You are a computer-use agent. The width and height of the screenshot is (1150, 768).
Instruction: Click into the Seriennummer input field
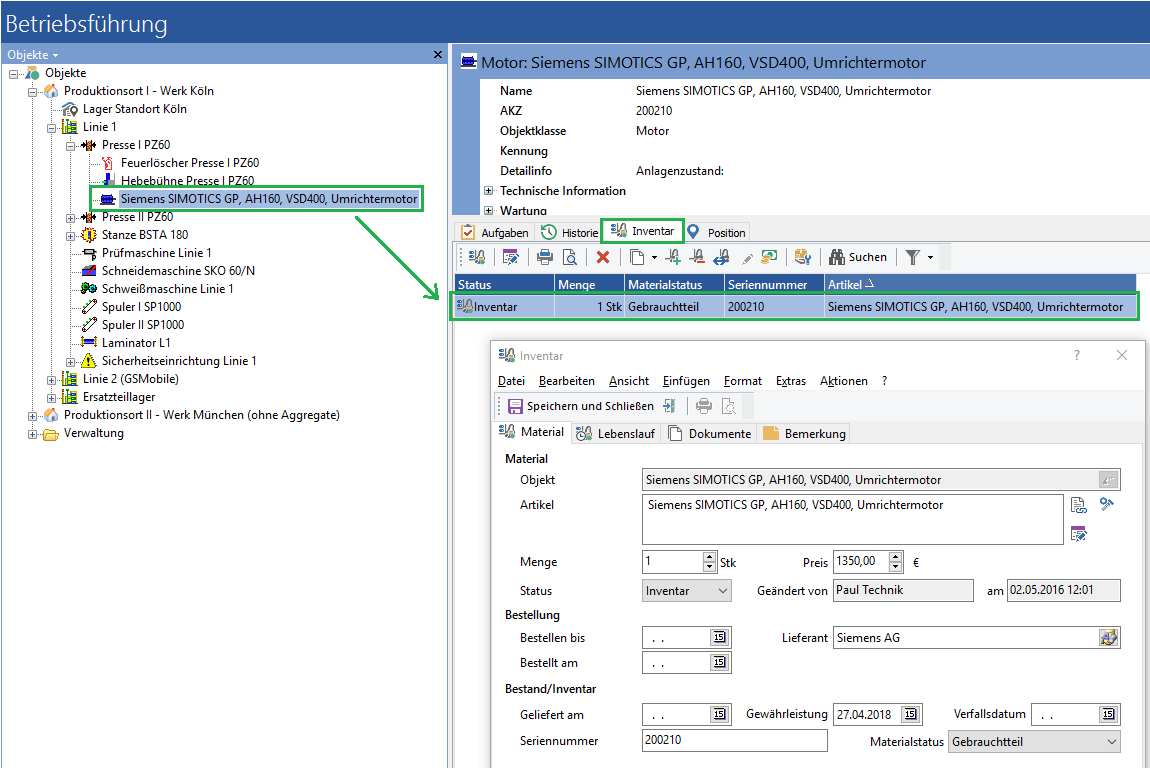pyautogui.click(x=734, y=741)
